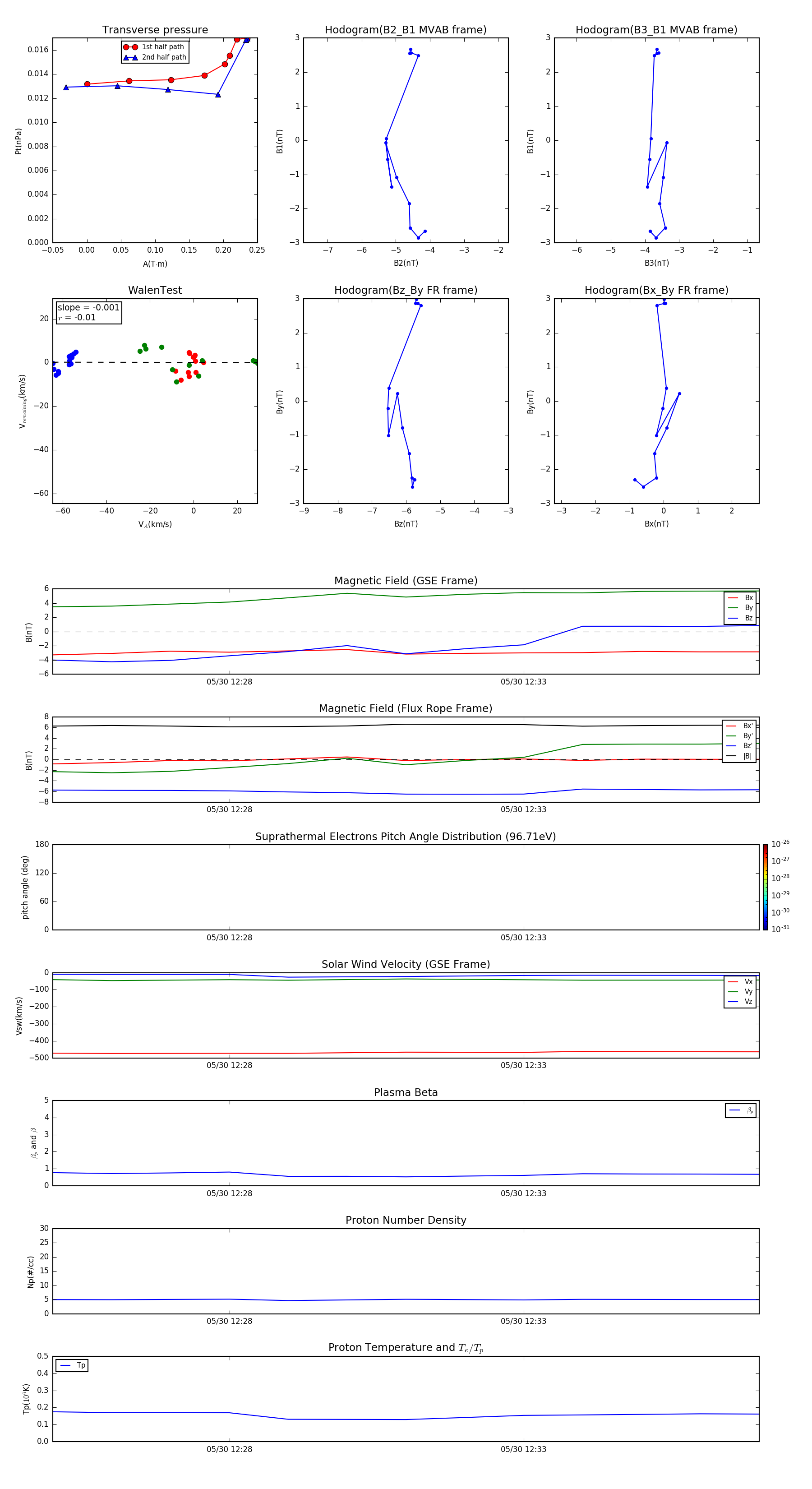The image size is (812, 1489).
Task: Select the "2nd half path" legend entry
Action: [x=154, y=57]
